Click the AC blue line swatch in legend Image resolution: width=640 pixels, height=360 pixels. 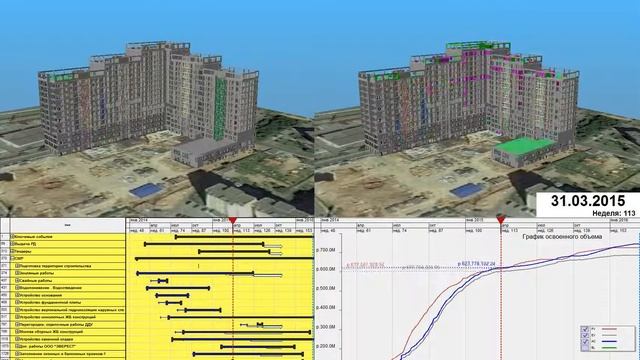[x=609, y=341]
